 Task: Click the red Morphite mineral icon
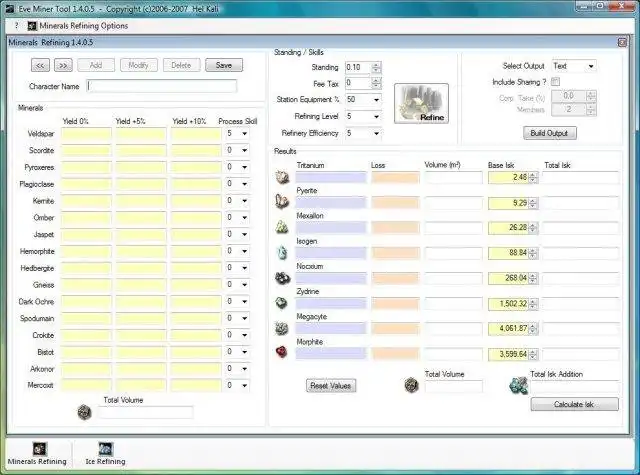(282, 352)
